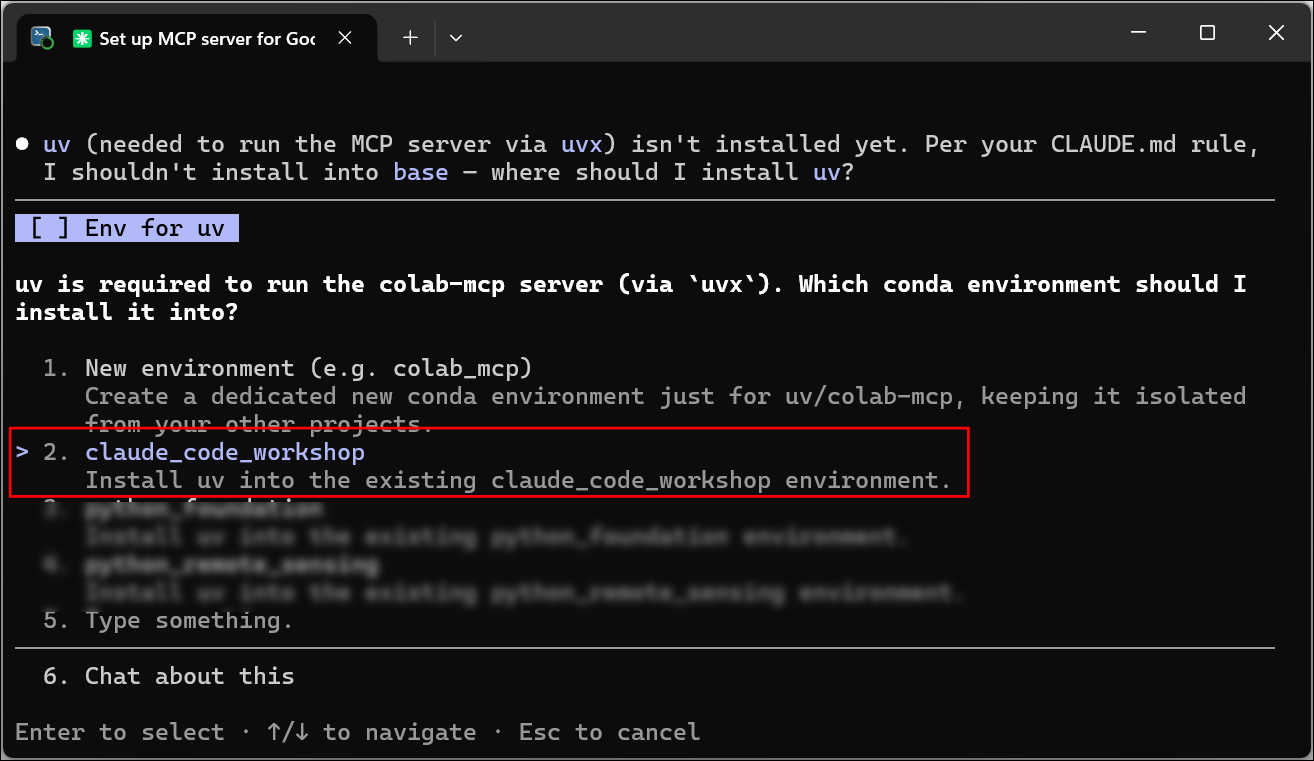This screenshot has height=761, width=1314.
Task: Click the green Claude icon on the tab
Action: [81, 38]
